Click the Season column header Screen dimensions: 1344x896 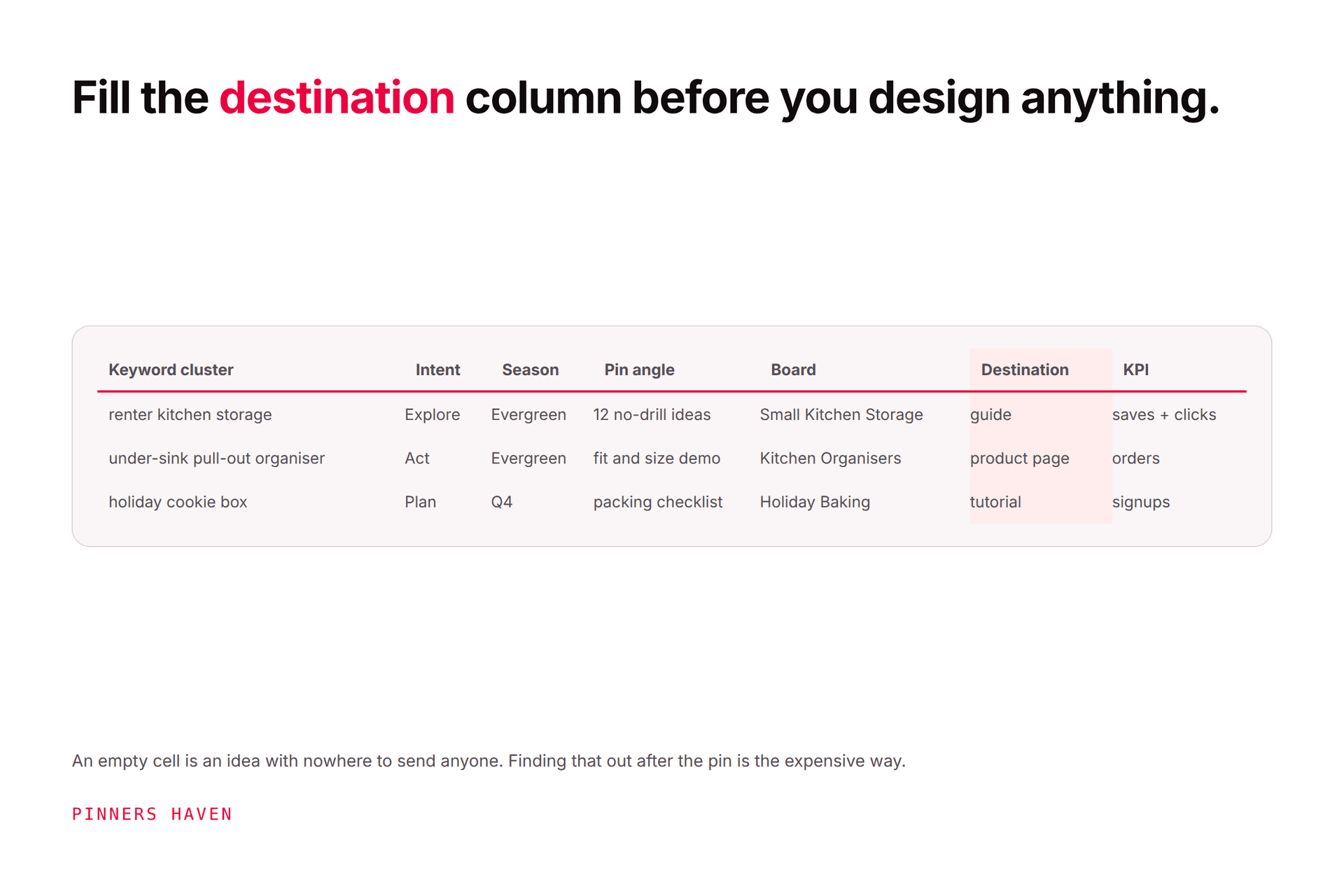(x=530, y=370)
